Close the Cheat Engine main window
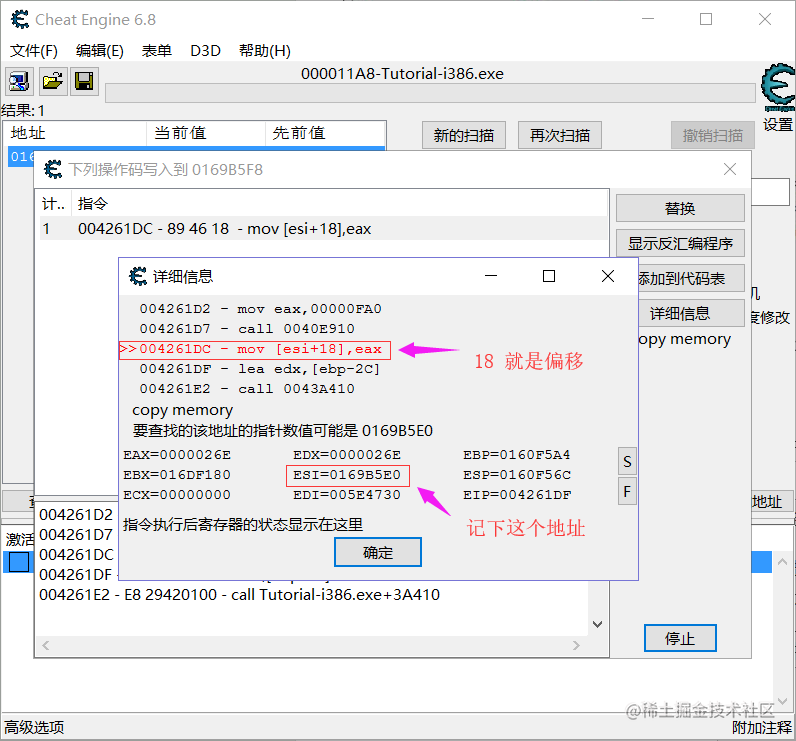Screen dimensions: 796x741 765,19
